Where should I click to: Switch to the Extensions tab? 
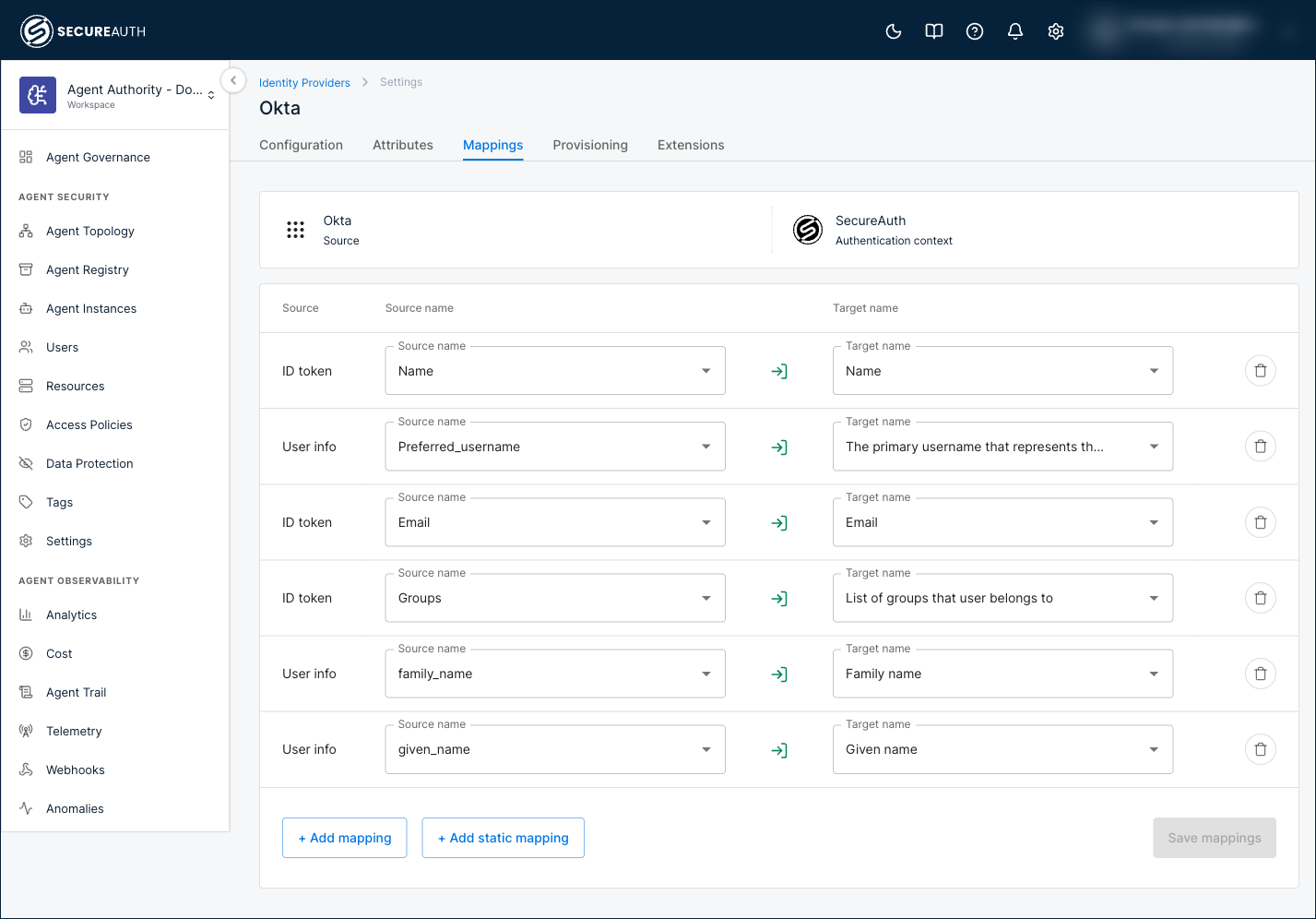(x=691, y=145)
